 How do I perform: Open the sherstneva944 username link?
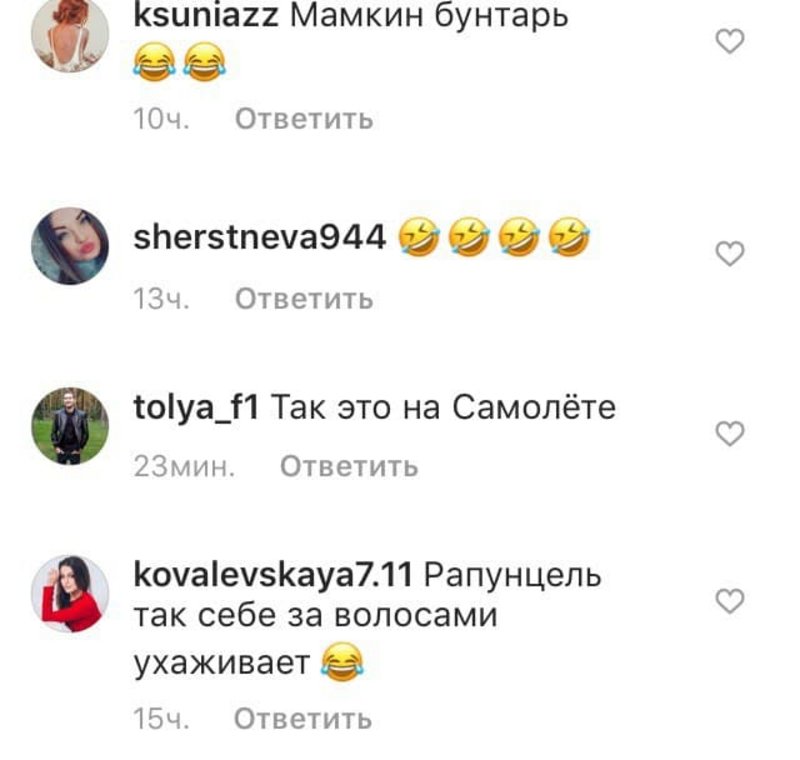click(259, 238)
